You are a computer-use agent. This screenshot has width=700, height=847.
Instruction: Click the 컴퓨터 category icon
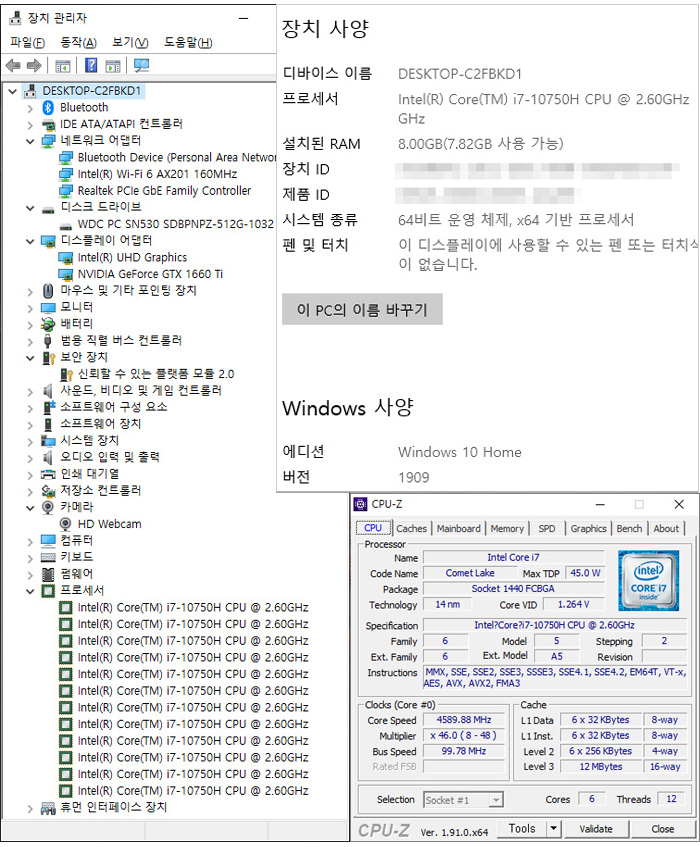[48, 541]
